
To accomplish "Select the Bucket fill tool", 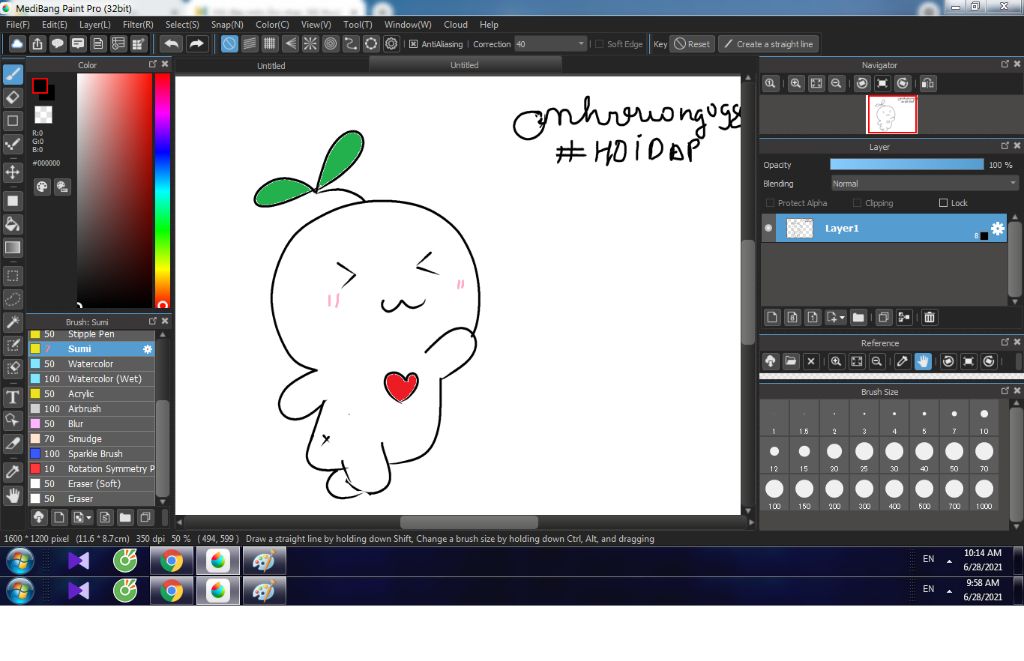I will click(x=13, y=224).
